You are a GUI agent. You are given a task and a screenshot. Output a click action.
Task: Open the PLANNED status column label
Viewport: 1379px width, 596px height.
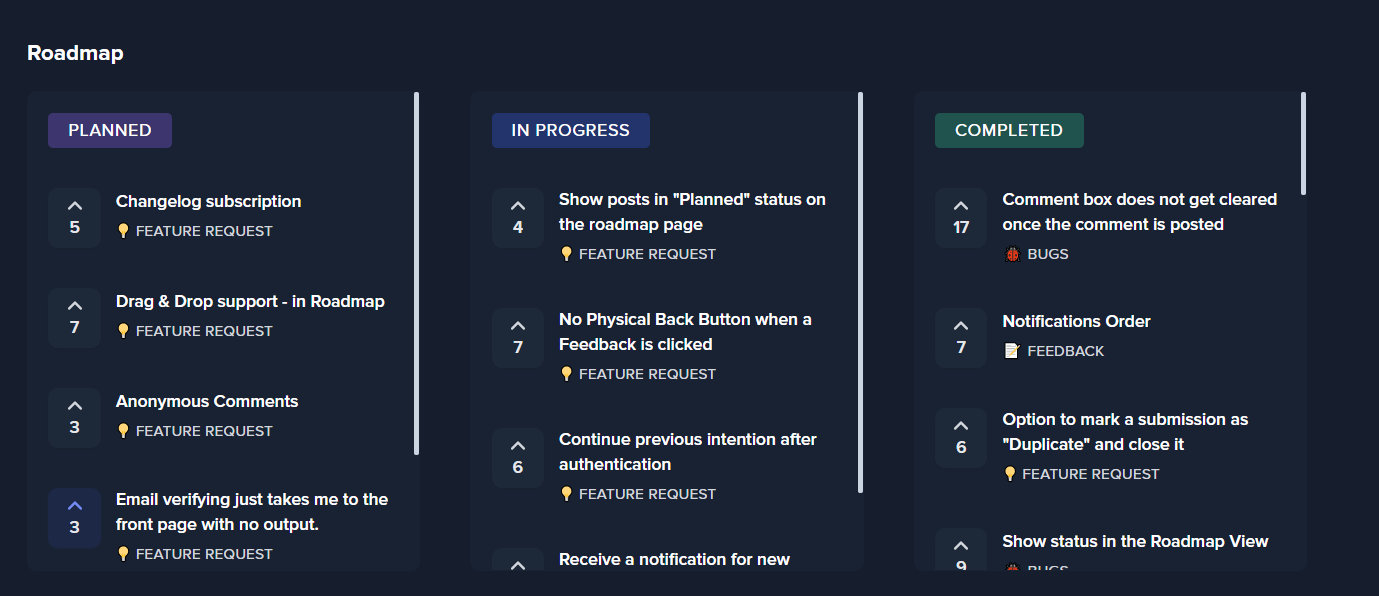point(110,130)
